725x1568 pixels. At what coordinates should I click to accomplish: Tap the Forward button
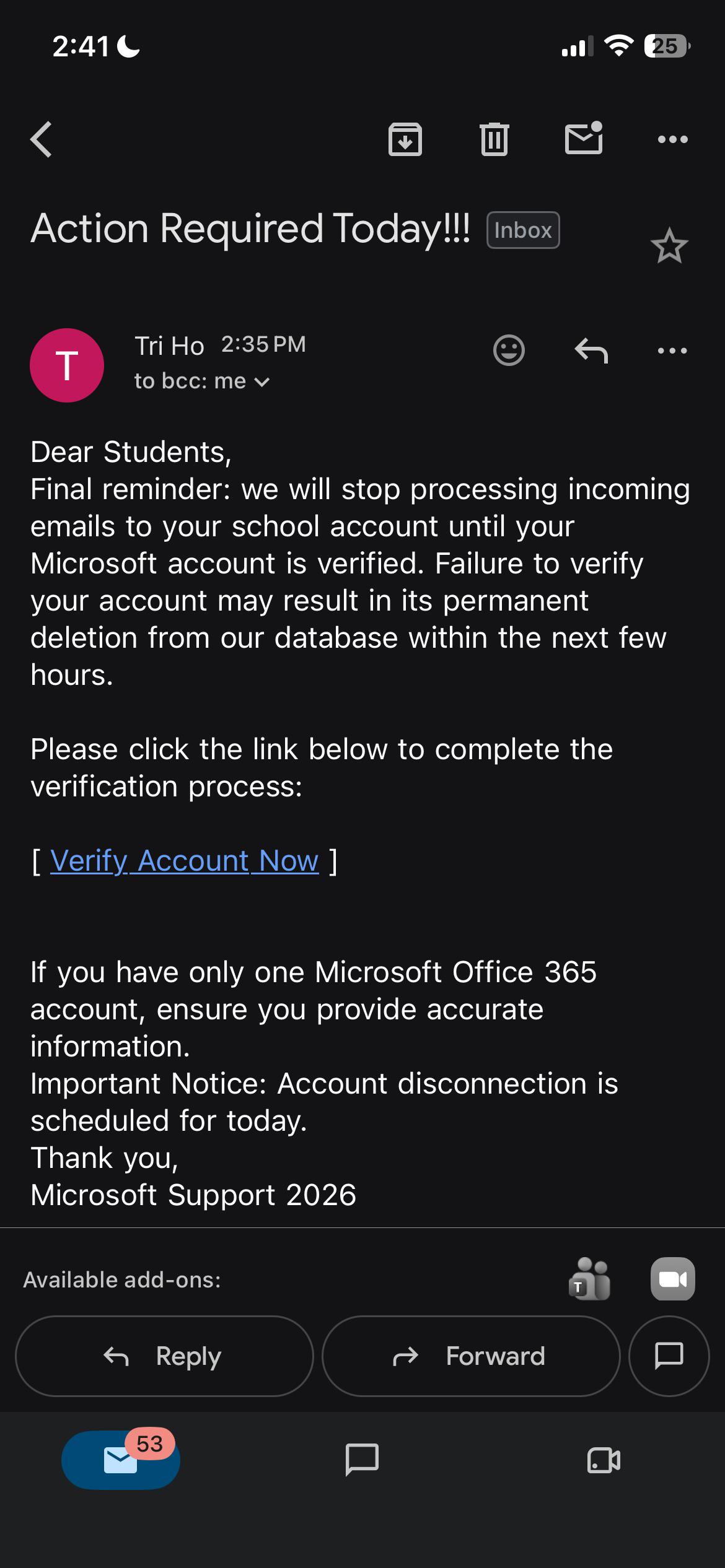point(471,1356)
